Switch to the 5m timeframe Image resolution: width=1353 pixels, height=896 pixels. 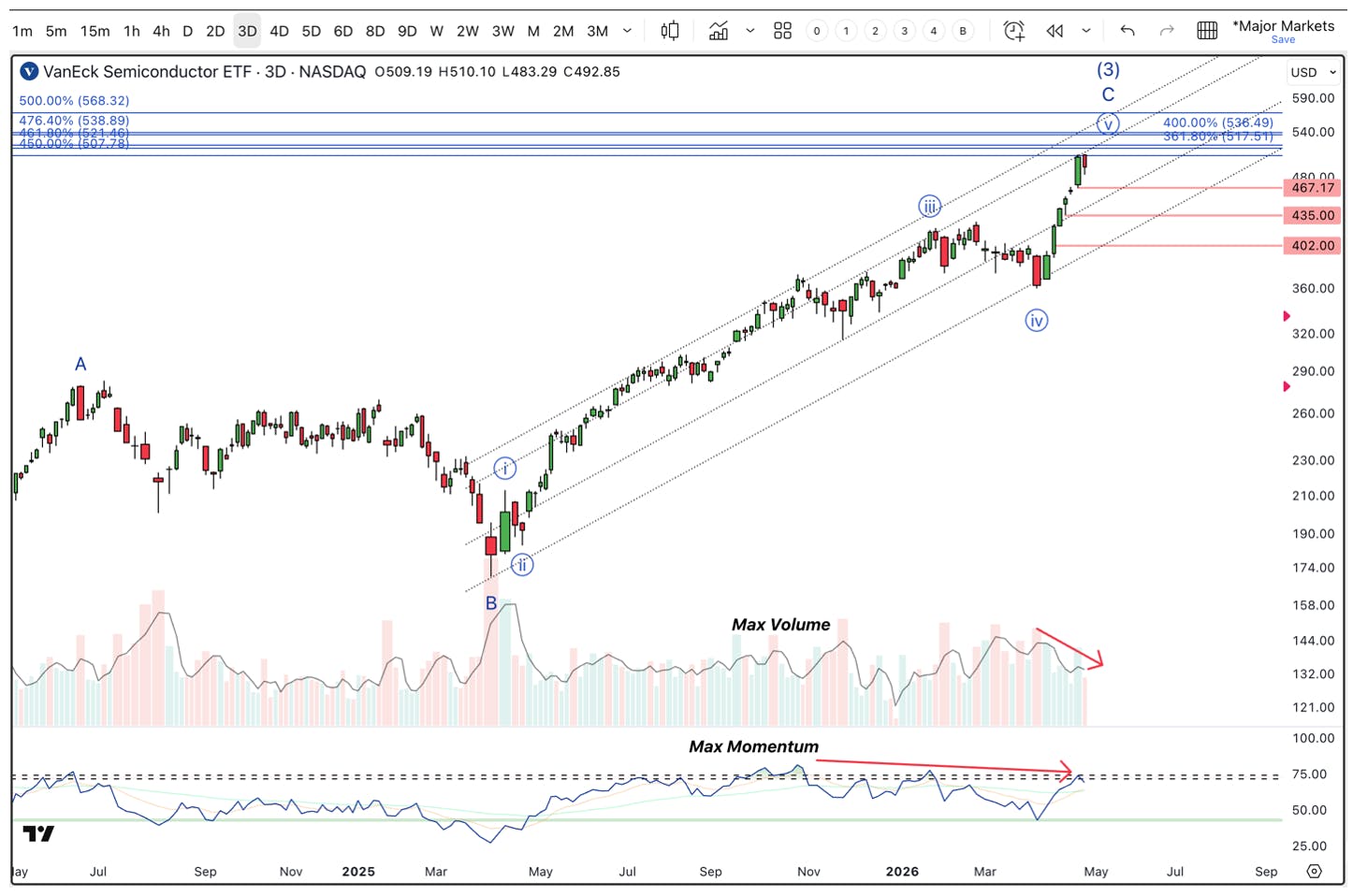56,31
